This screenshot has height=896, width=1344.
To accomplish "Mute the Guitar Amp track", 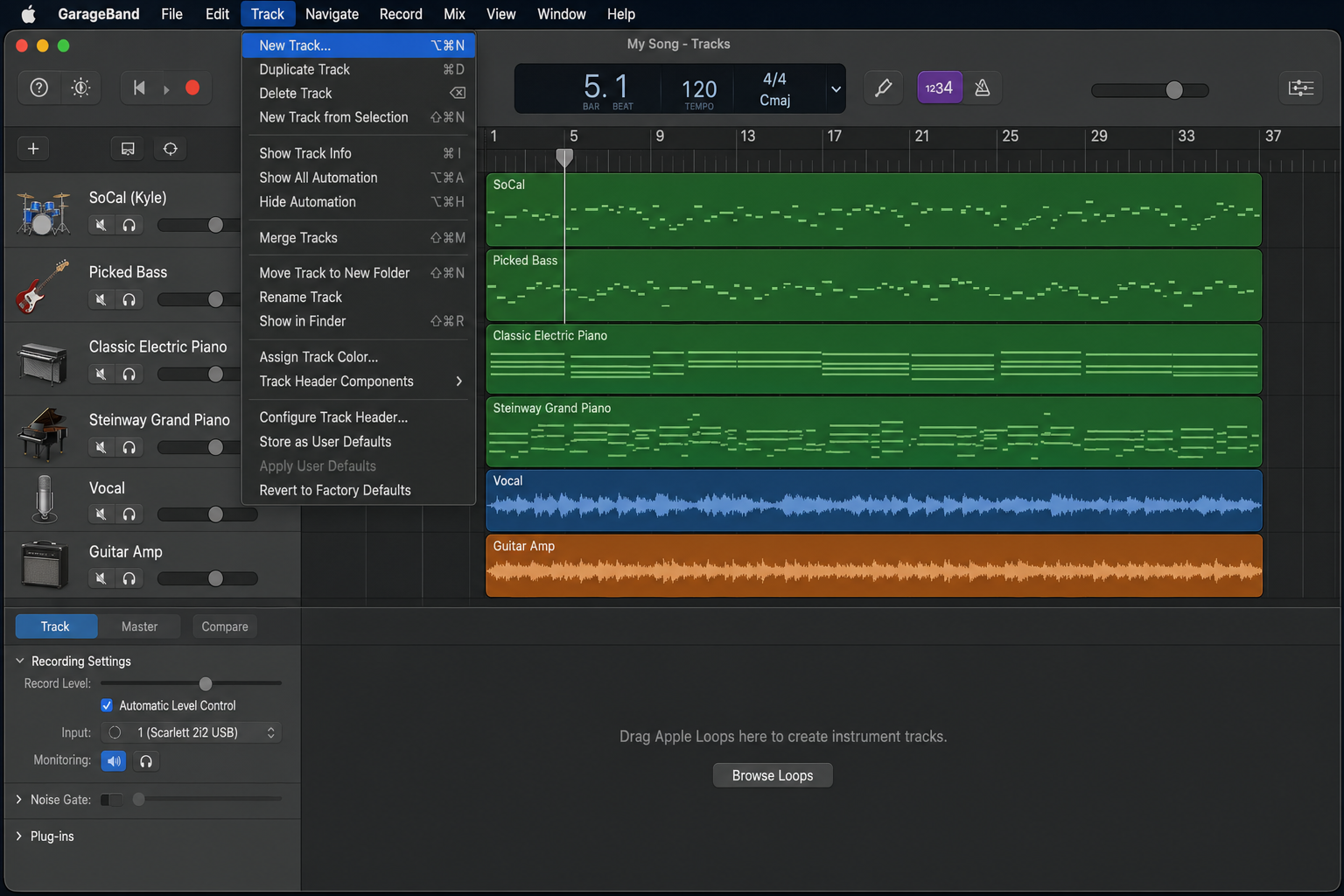I will (101, 578).
